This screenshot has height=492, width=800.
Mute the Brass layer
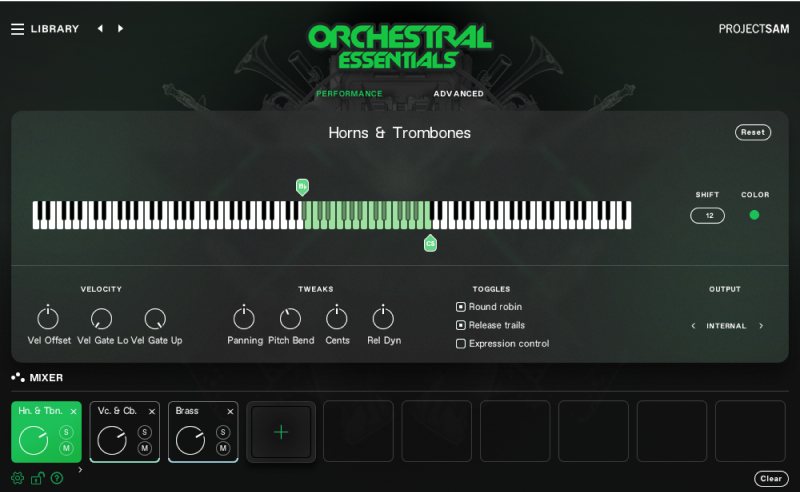pos(223,448)
